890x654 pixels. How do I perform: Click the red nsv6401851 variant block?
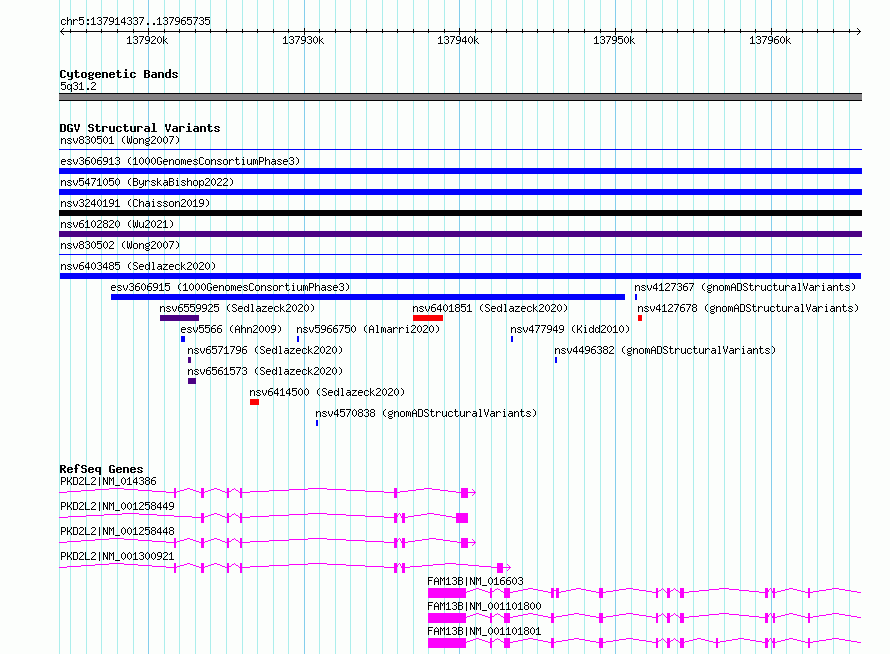coord(428,318)
